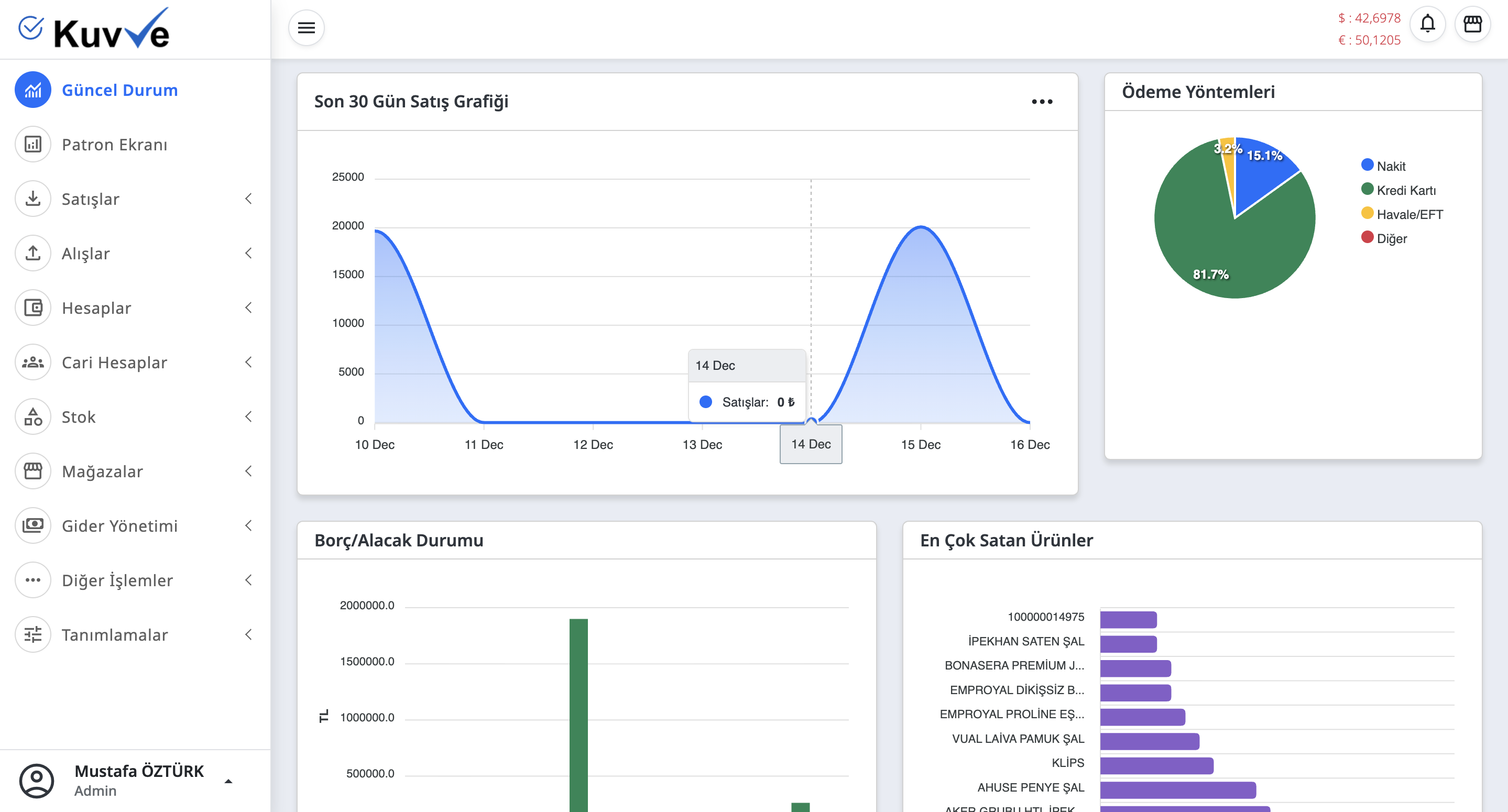Click the store icon in top right corner
The height and width of the screenshot is (812, 1508).
1473,24
